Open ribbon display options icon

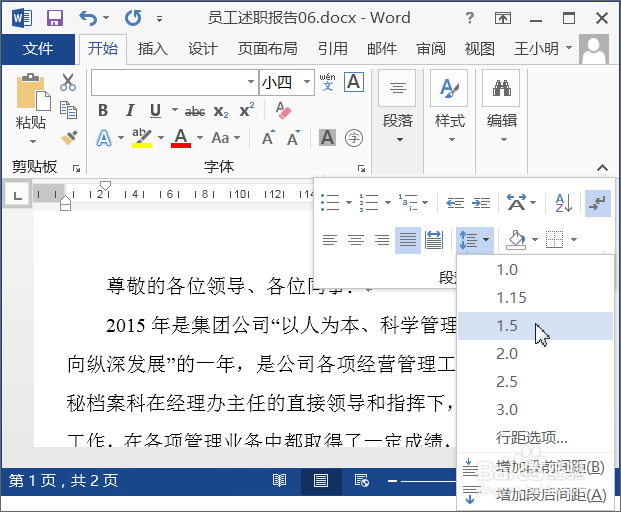(503, 18)
